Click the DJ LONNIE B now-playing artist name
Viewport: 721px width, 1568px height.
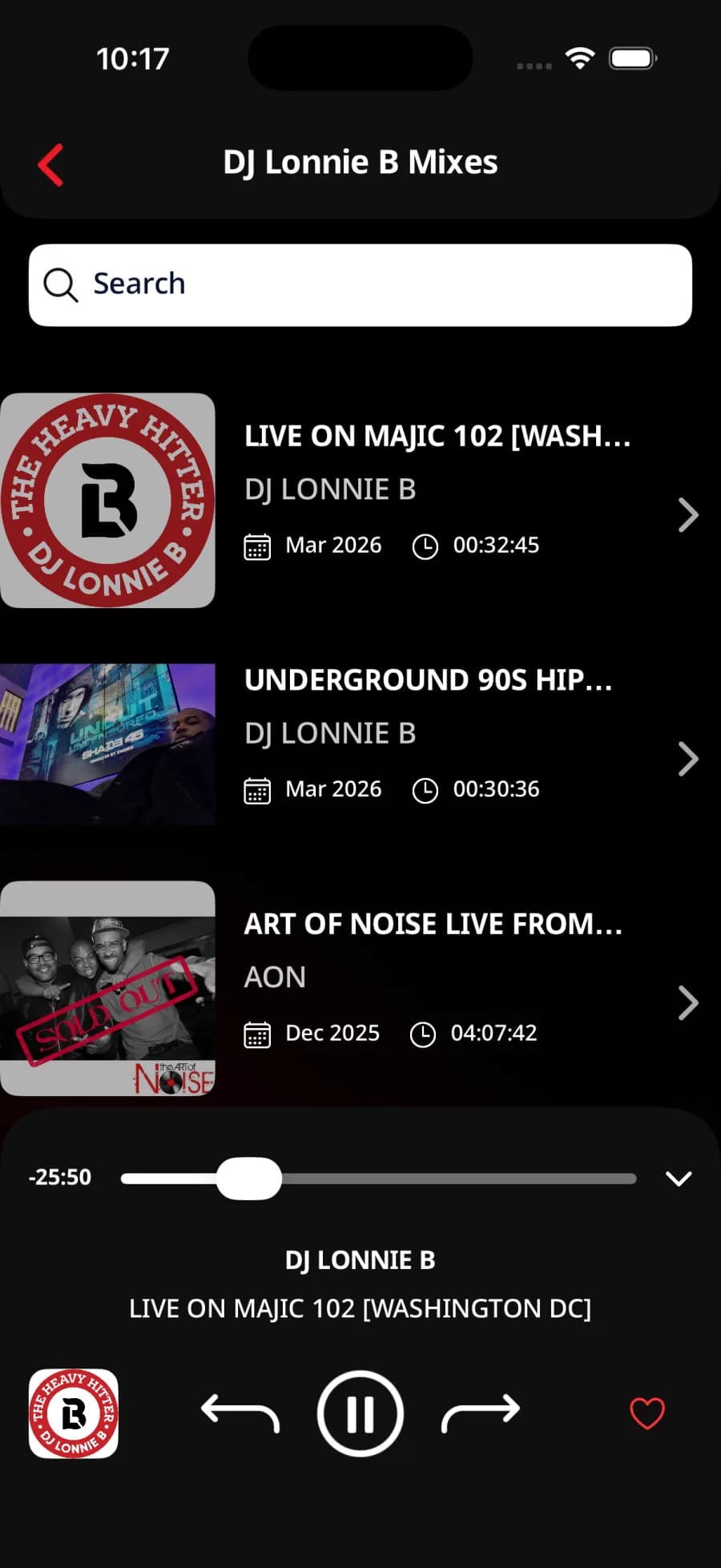[x=360, y=1260]
